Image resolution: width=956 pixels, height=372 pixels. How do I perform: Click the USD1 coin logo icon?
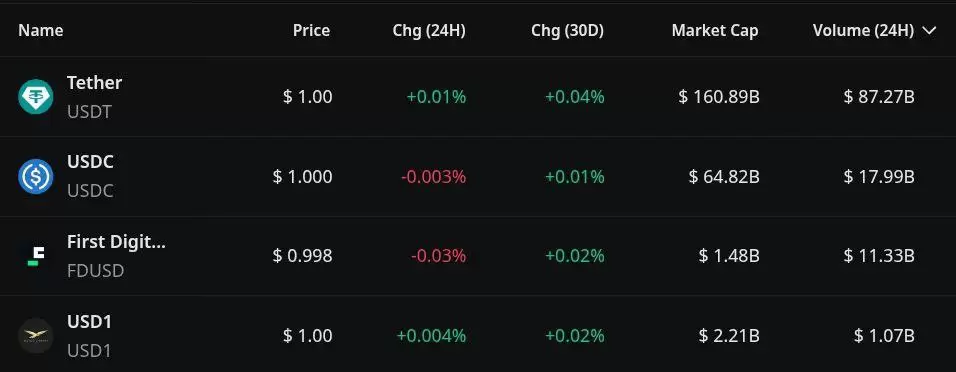tap(35, 335)
